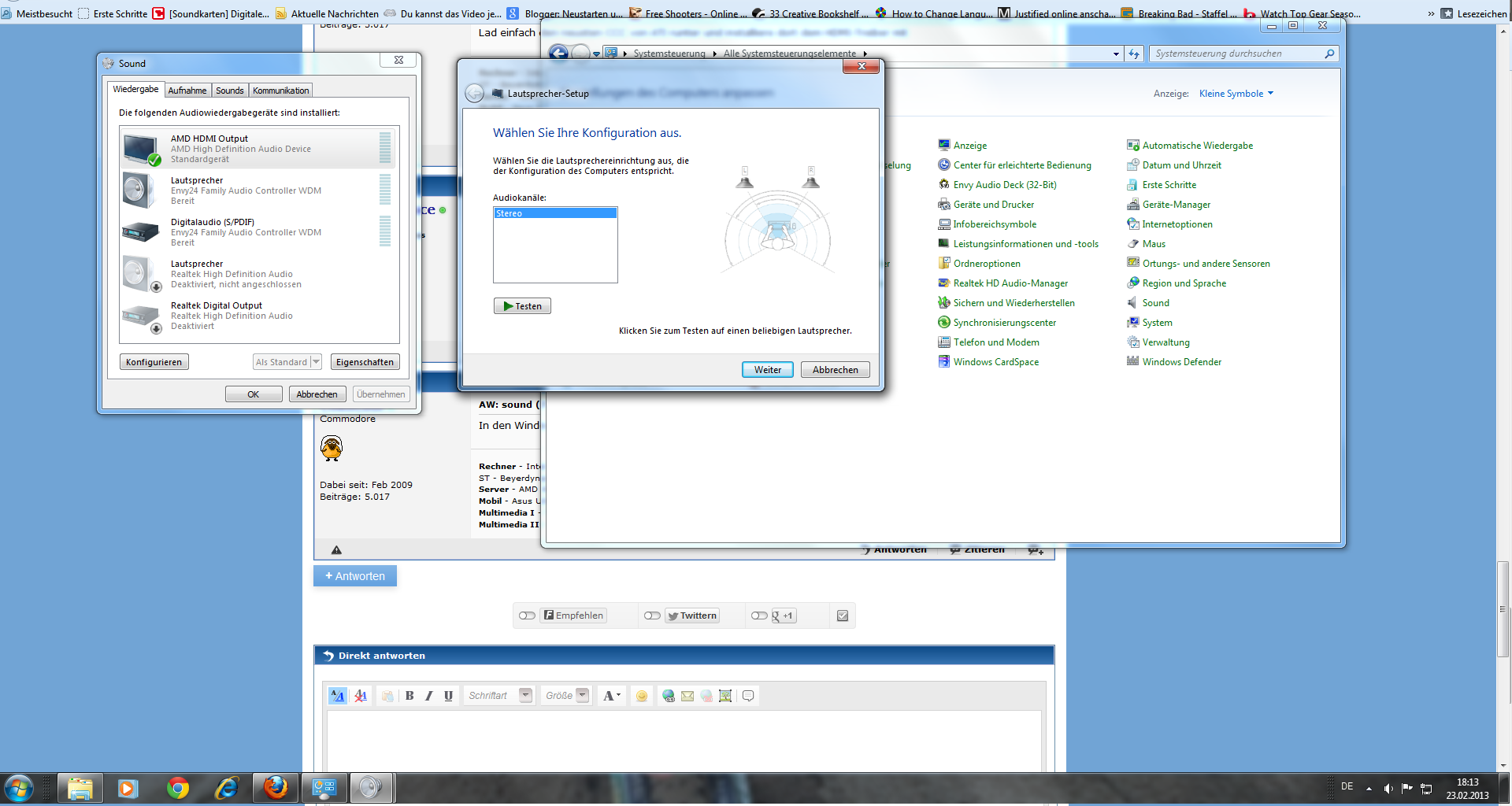Go back in Lautsprecher-Setup wizard
Screen dimensions: 1512x806
pyautogui.click(x=474, y=94)
